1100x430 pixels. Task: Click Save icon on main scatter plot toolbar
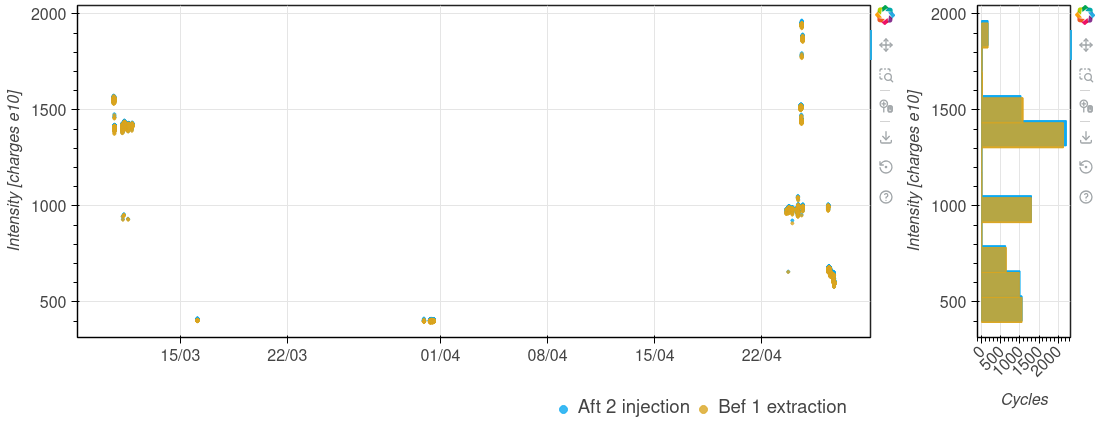click(886, 137)
